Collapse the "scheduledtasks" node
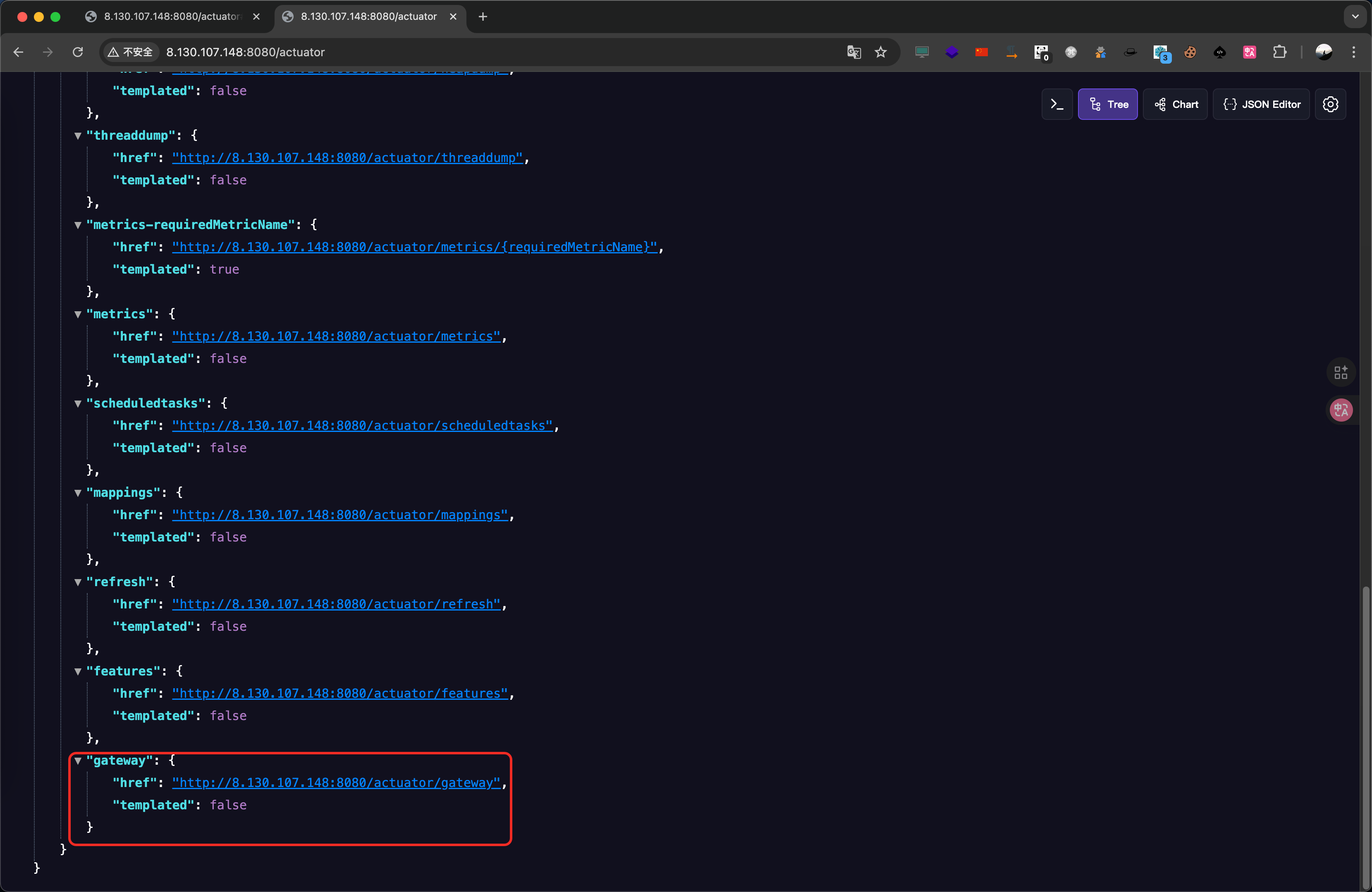 (78, 404)
